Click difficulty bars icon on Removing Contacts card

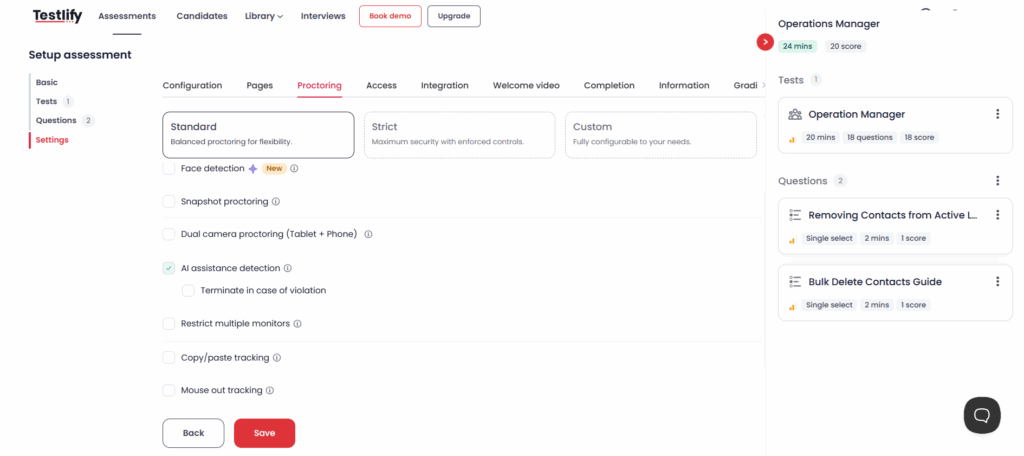[792, 240]
